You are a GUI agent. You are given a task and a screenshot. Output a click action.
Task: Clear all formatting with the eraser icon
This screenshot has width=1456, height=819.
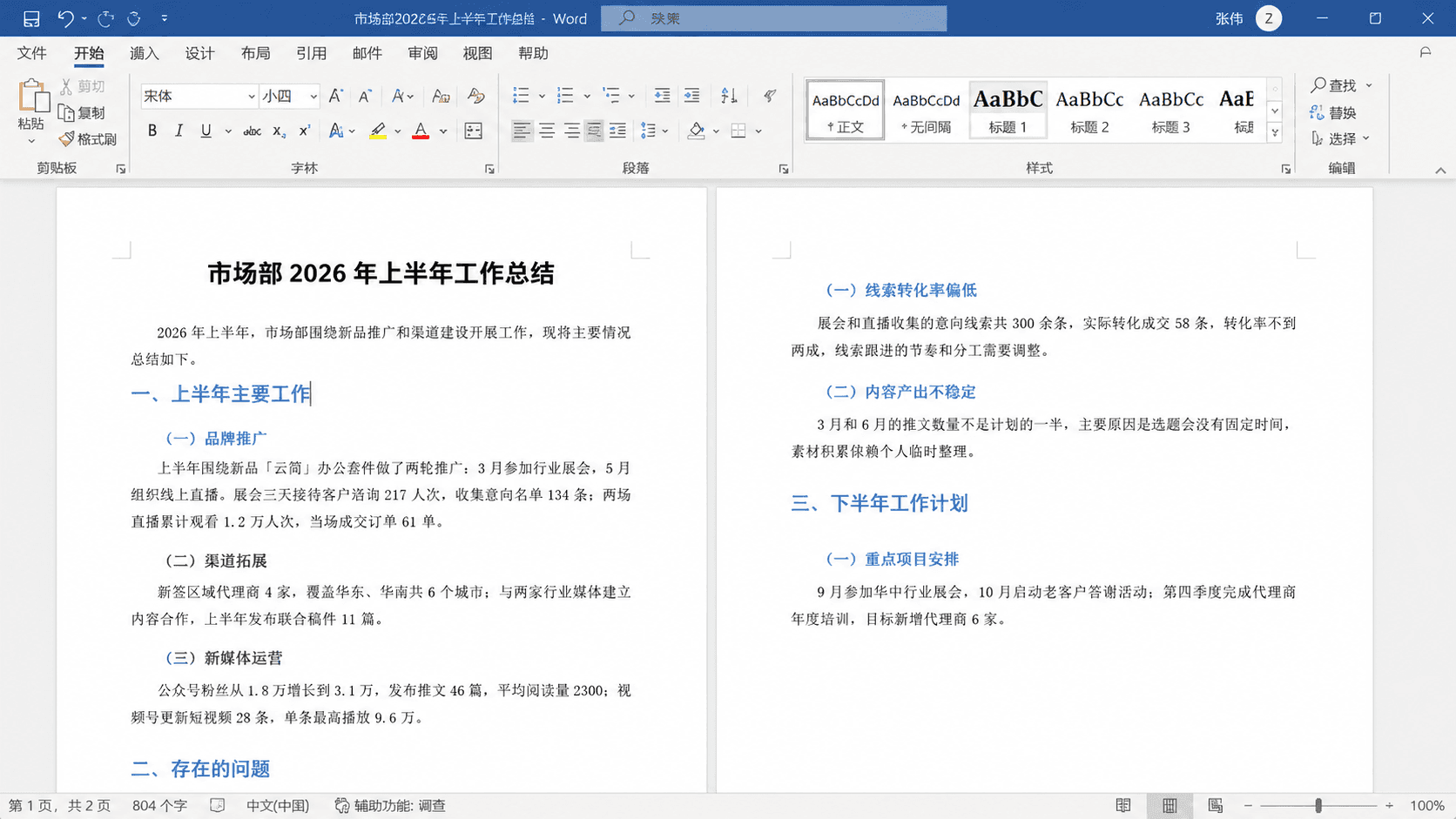(475, 96)
